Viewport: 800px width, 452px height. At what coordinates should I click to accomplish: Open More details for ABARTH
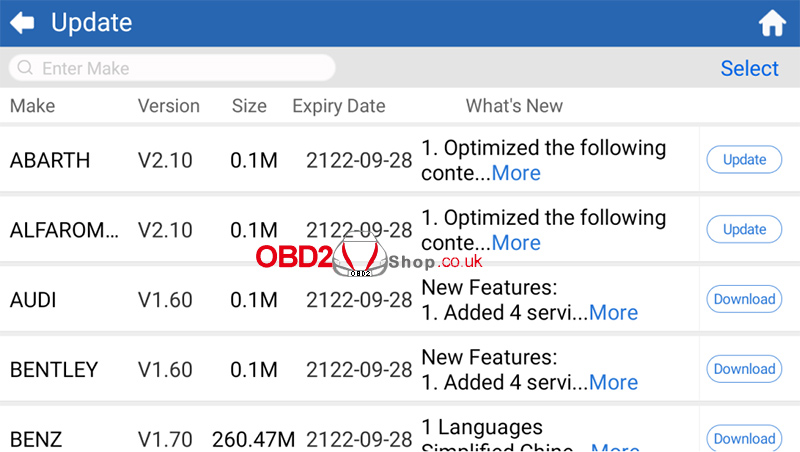[x=516, y=173]
